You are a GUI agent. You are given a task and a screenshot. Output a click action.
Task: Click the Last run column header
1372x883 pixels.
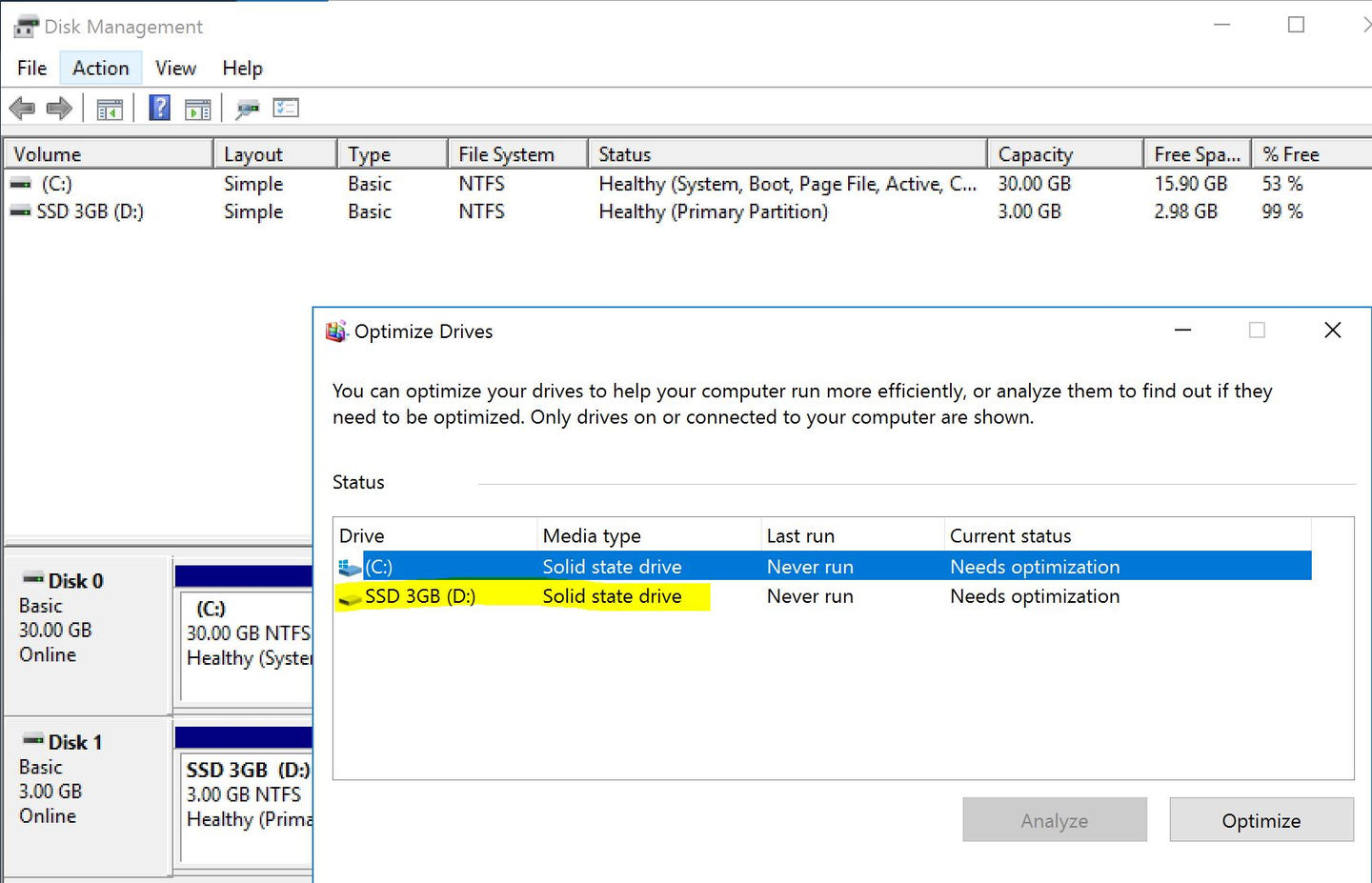pyautogui.click(x=853, y=536)
